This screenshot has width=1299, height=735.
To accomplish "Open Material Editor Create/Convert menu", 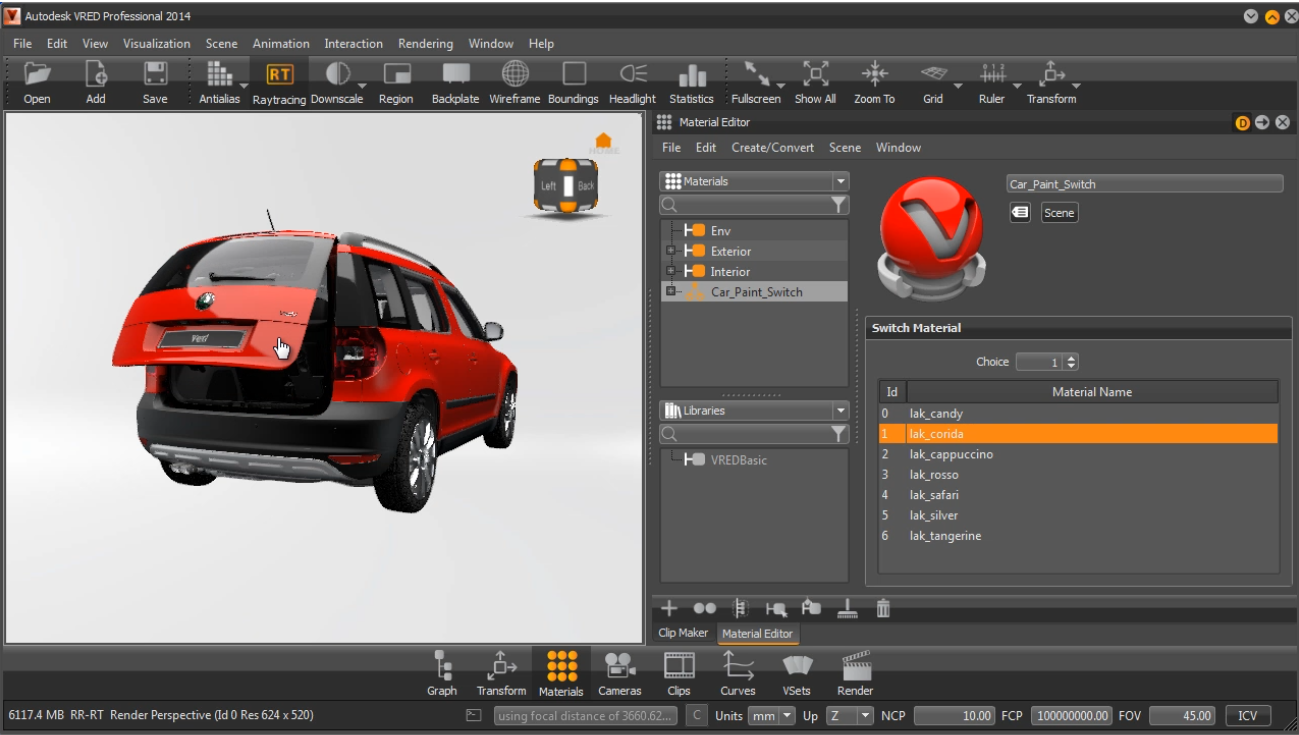I will (x=773, y=148).
